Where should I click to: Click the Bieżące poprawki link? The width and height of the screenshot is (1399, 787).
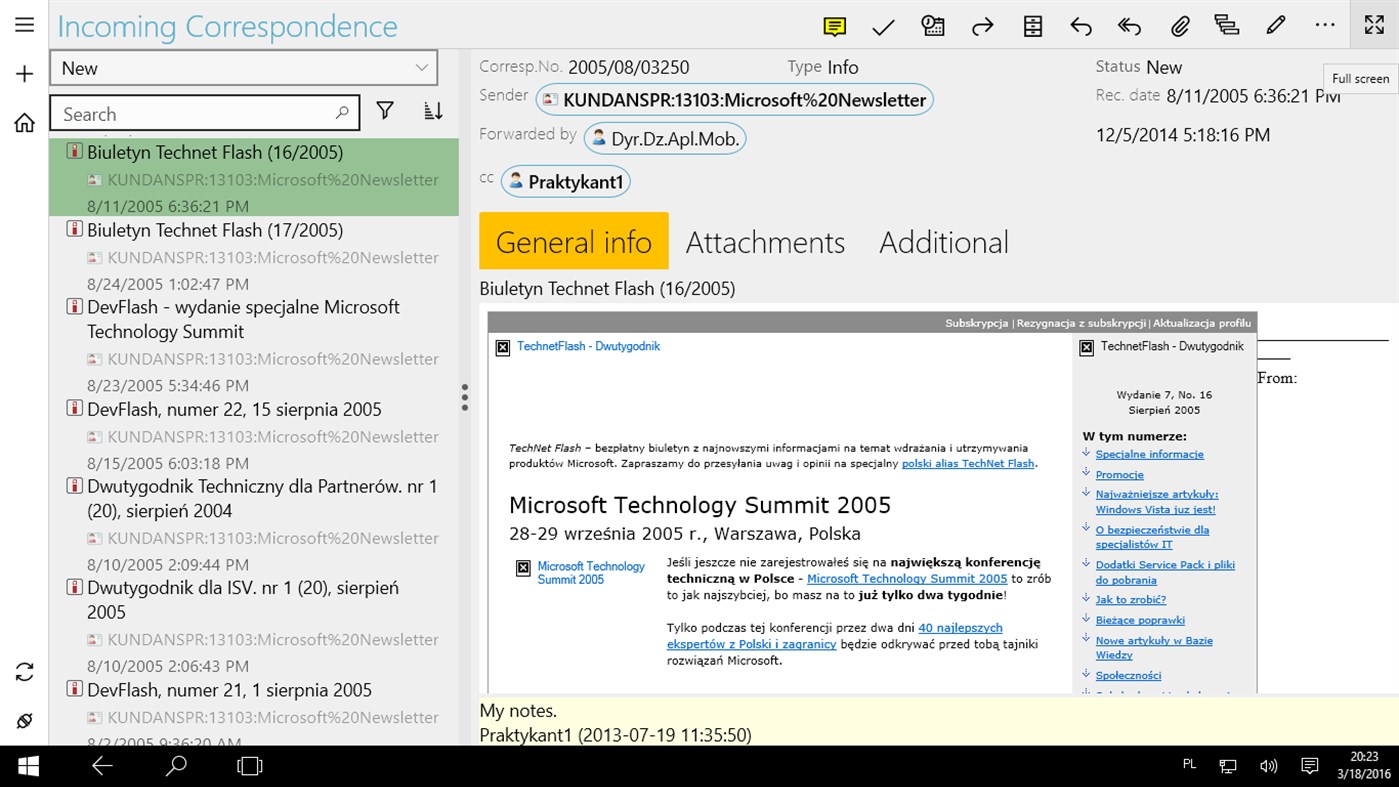1140,620
